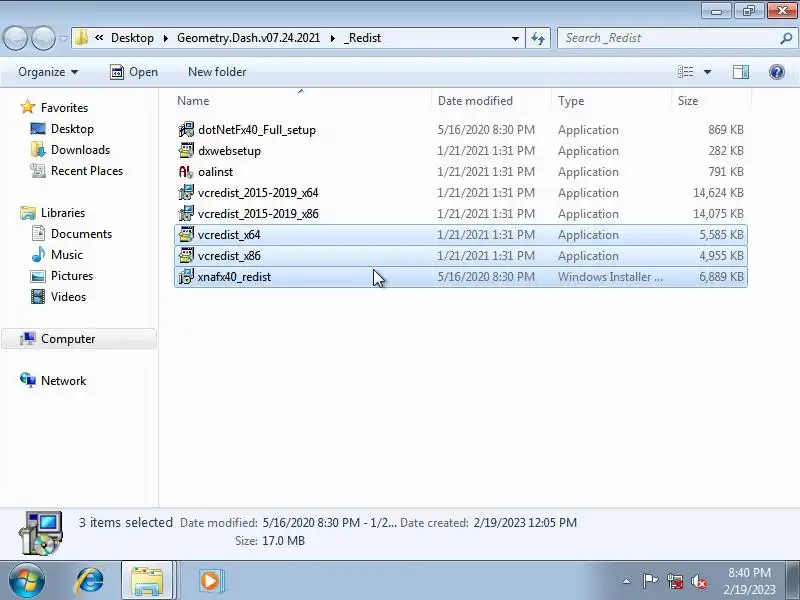The height and width of the screenshot is (600, 800).
Task: Click the Back navigation button
Action: click(x=15, y=38)
